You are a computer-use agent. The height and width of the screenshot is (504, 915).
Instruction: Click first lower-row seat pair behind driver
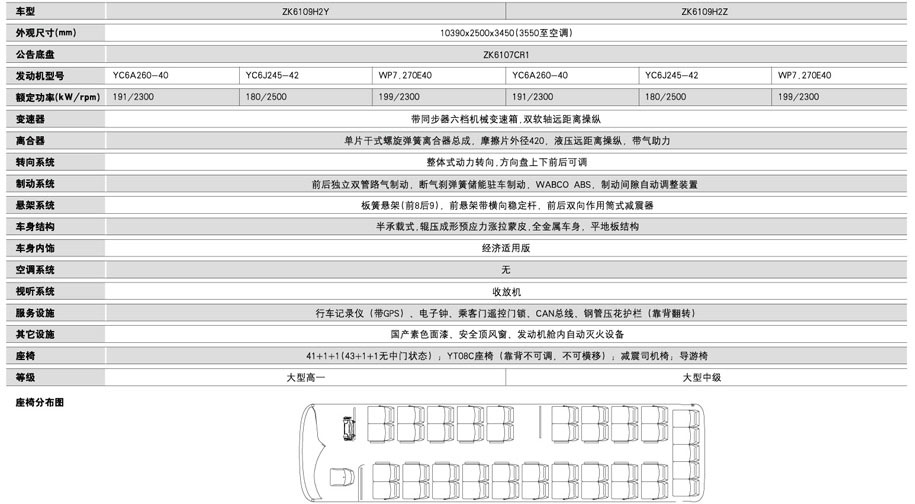[383, 480]
